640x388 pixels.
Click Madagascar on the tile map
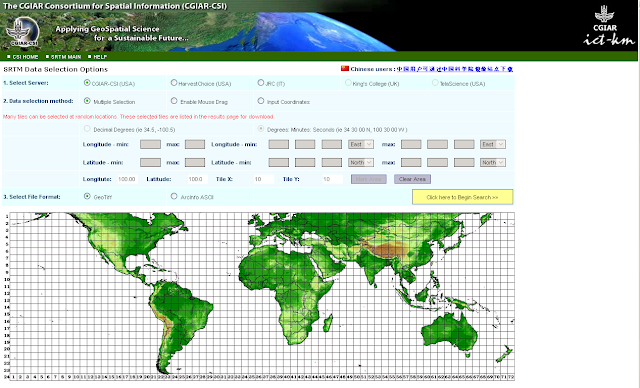pyautogui.click(x=328, y=322)
